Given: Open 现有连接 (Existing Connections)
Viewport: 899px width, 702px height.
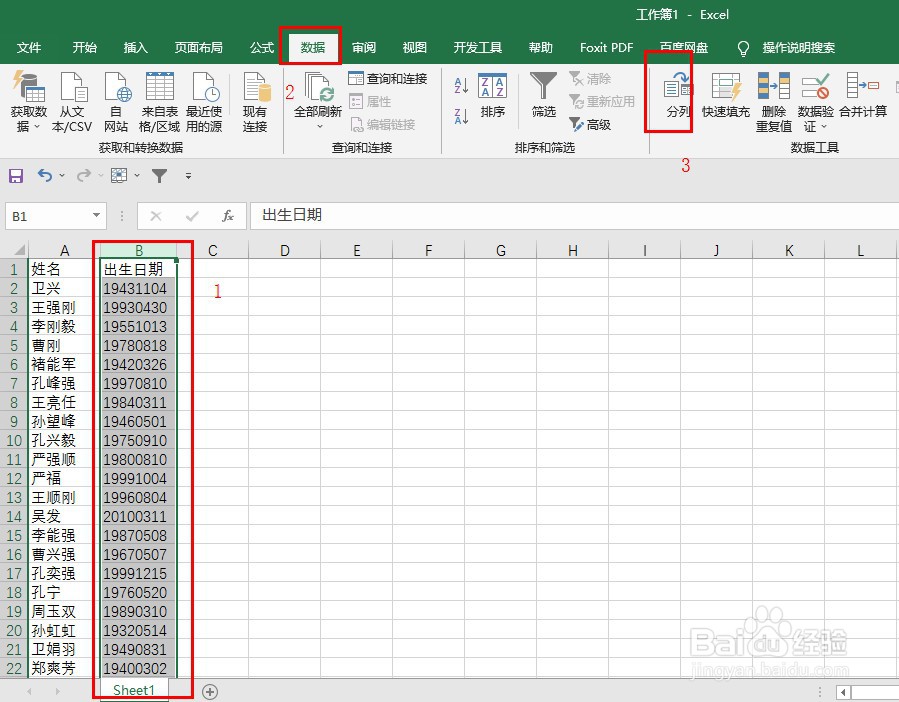Looking at the screenshot, I should 255,102.
